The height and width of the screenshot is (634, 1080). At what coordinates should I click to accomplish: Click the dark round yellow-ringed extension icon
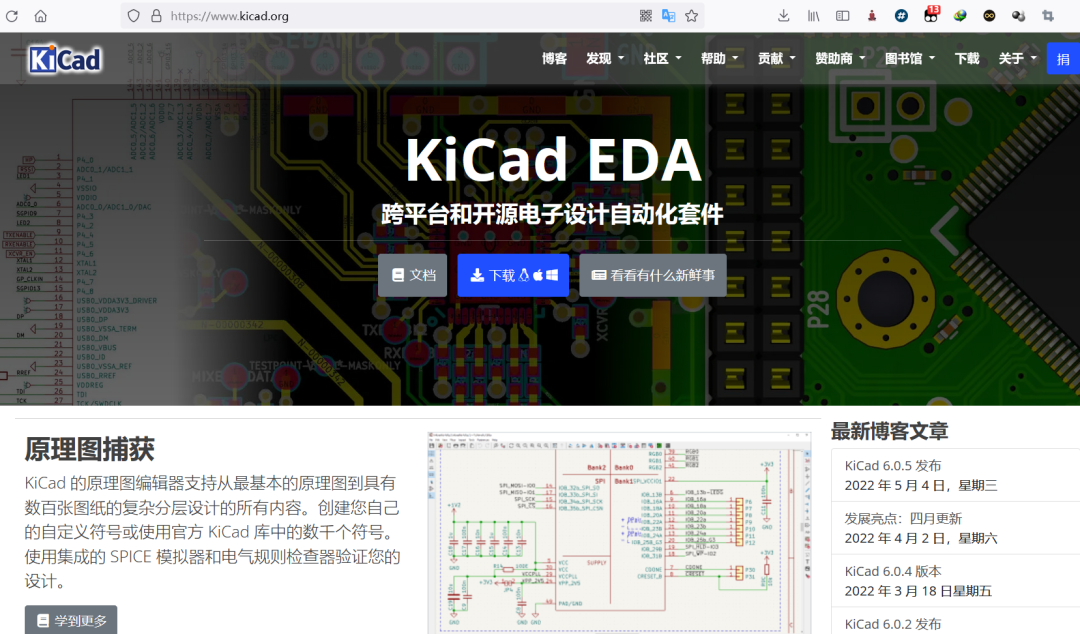click(989, 16)
